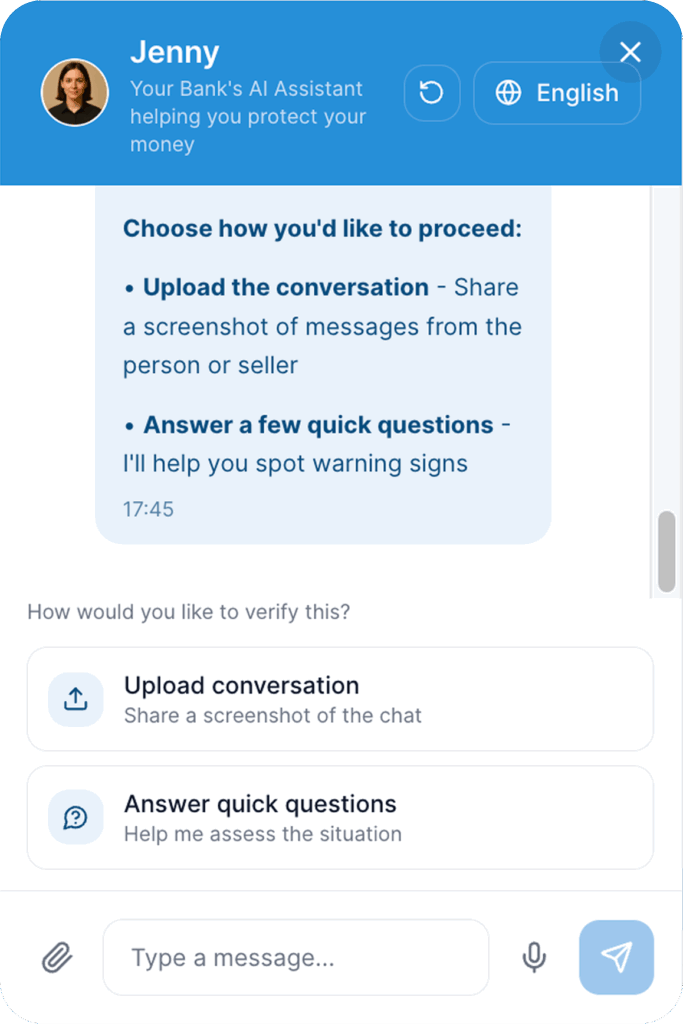Select the Answer quick questions option
Image resolution: width=683 pixels, height=1024 pixels.
coord(340,818)
